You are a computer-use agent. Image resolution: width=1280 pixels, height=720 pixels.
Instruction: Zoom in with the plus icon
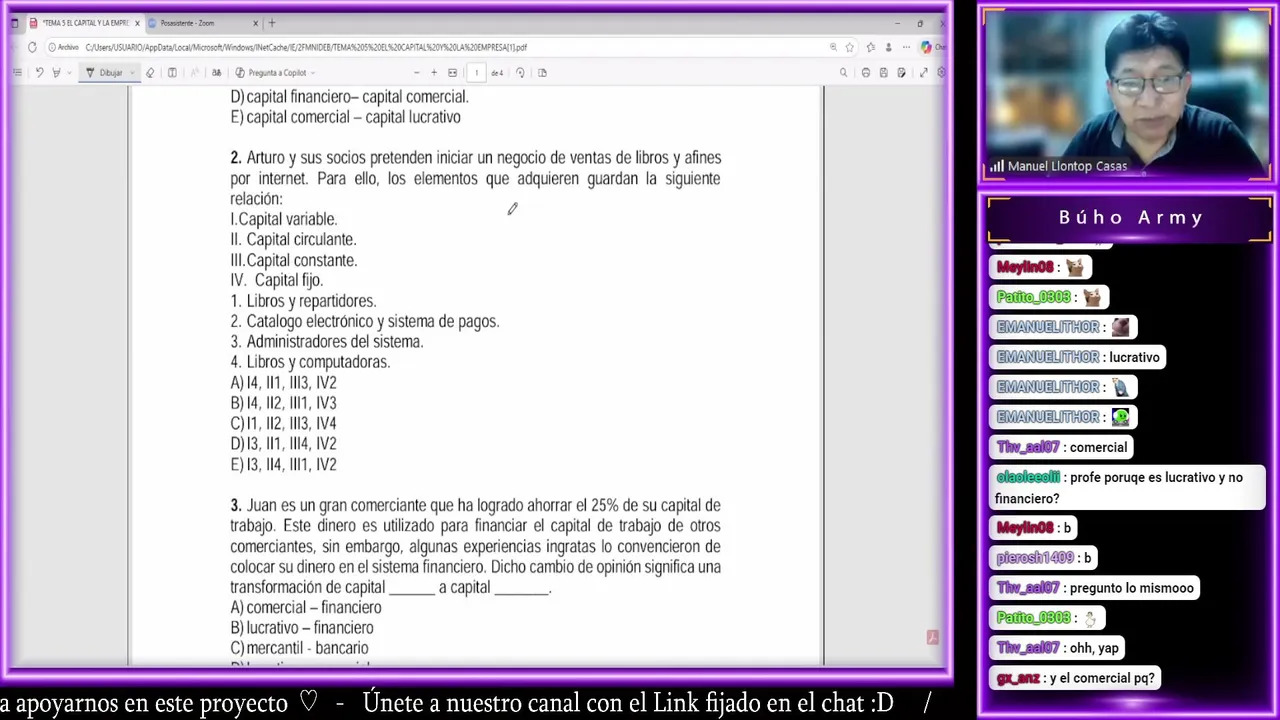point(434,72)
